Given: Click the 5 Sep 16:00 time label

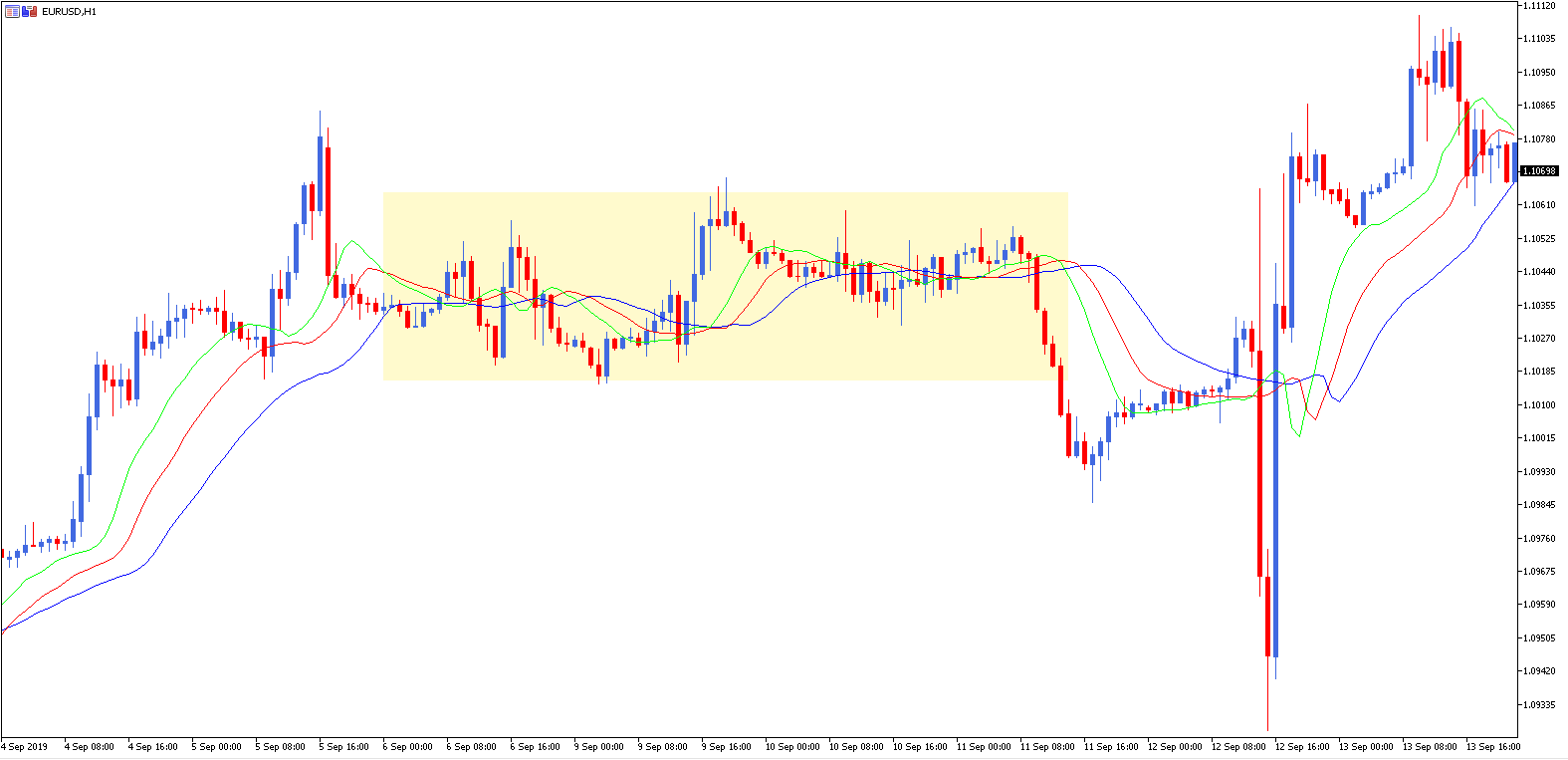Looking at the screenshot, I should coord(343,746).
